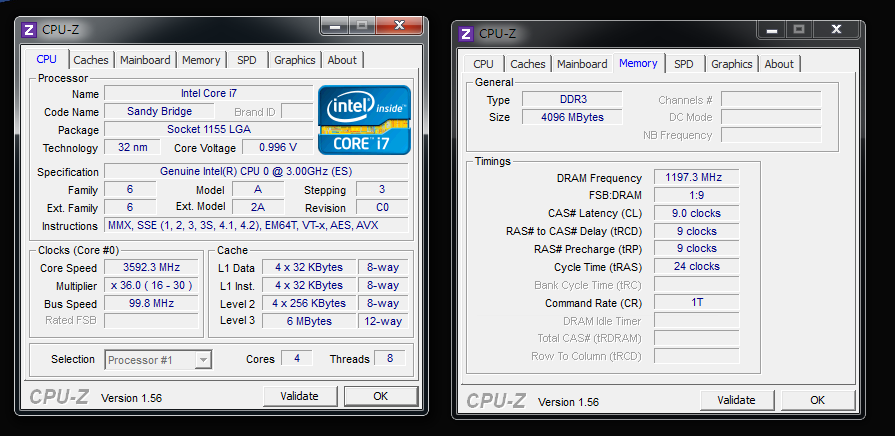Screen dimensions: 895x436
Task: Click the Technology value 32 nm
Action: click(x=132, y=147)
